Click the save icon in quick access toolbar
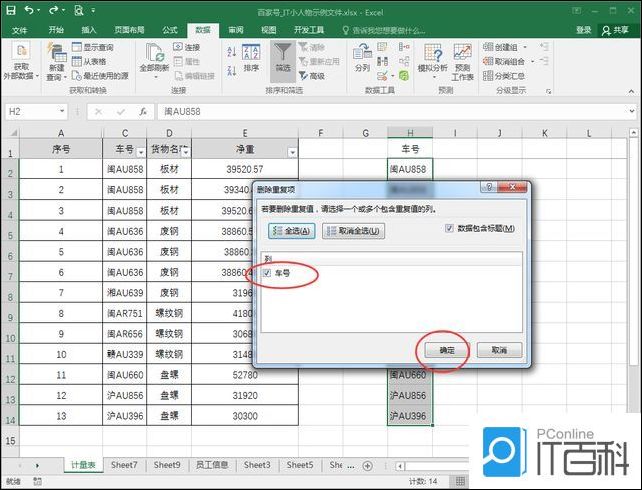The height and width of the screenshot is (490, 642). (x=11, y=10)
